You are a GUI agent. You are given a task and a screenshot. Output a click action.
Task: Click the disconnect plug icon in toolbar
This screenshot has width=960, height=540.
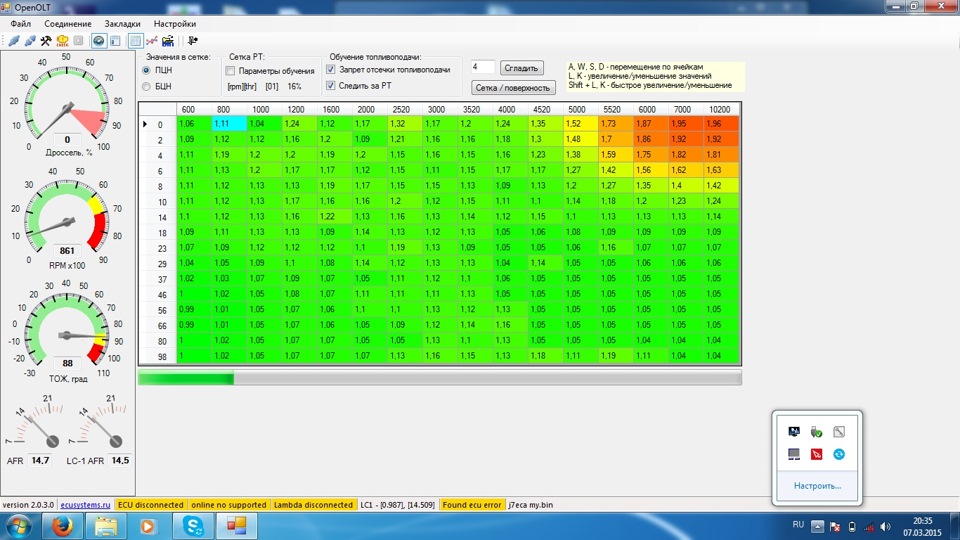pyautogui.click(x=29, y=41)
